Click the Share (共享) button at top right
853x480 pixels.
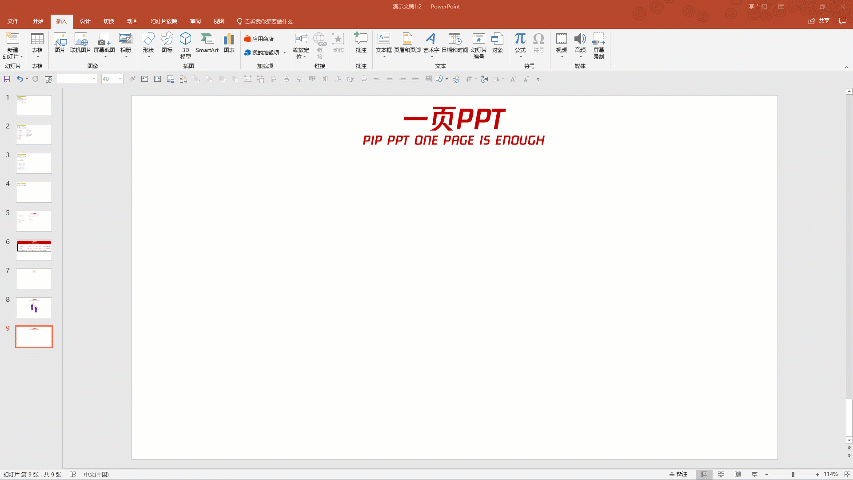820,20
